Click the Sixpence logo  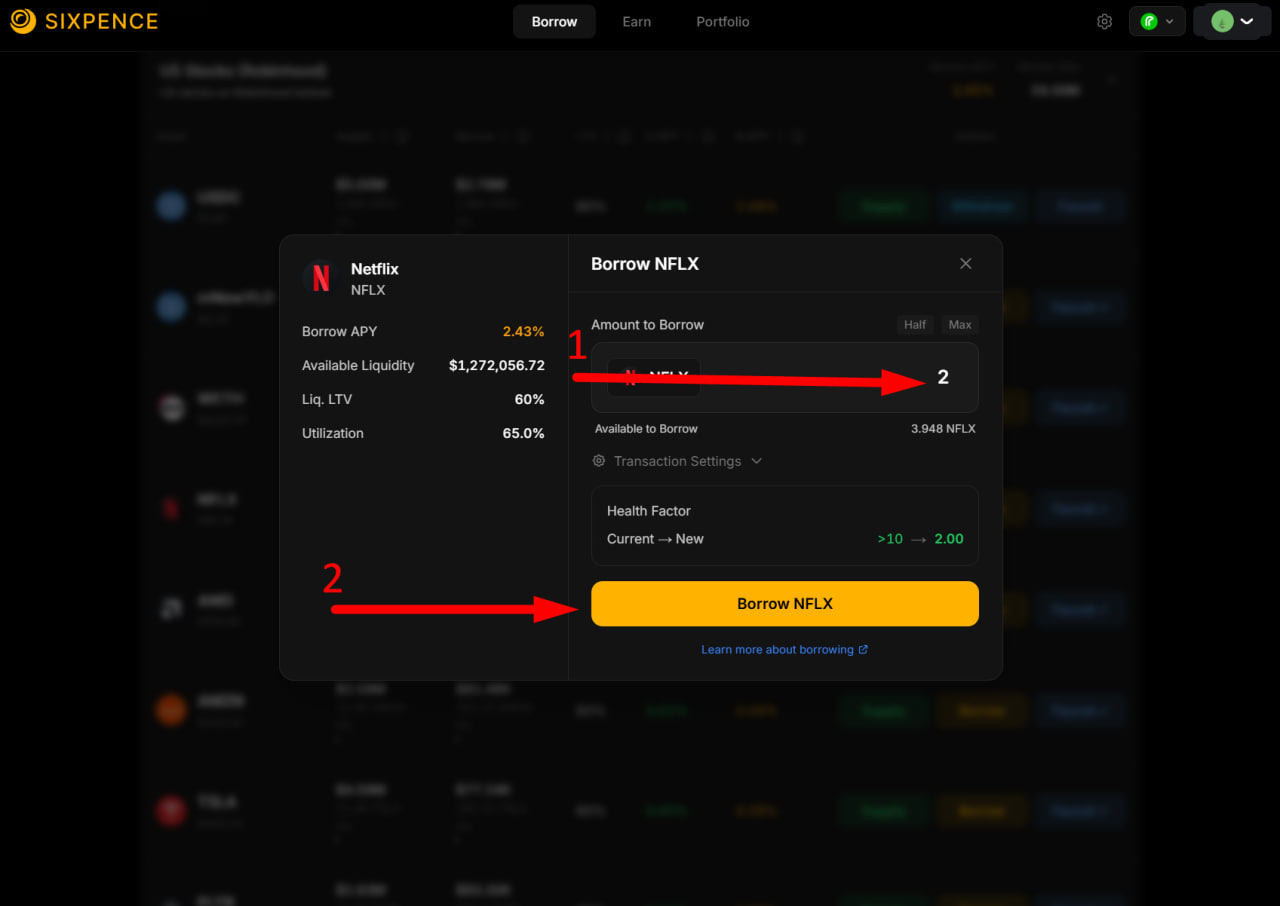pos(84,21)
